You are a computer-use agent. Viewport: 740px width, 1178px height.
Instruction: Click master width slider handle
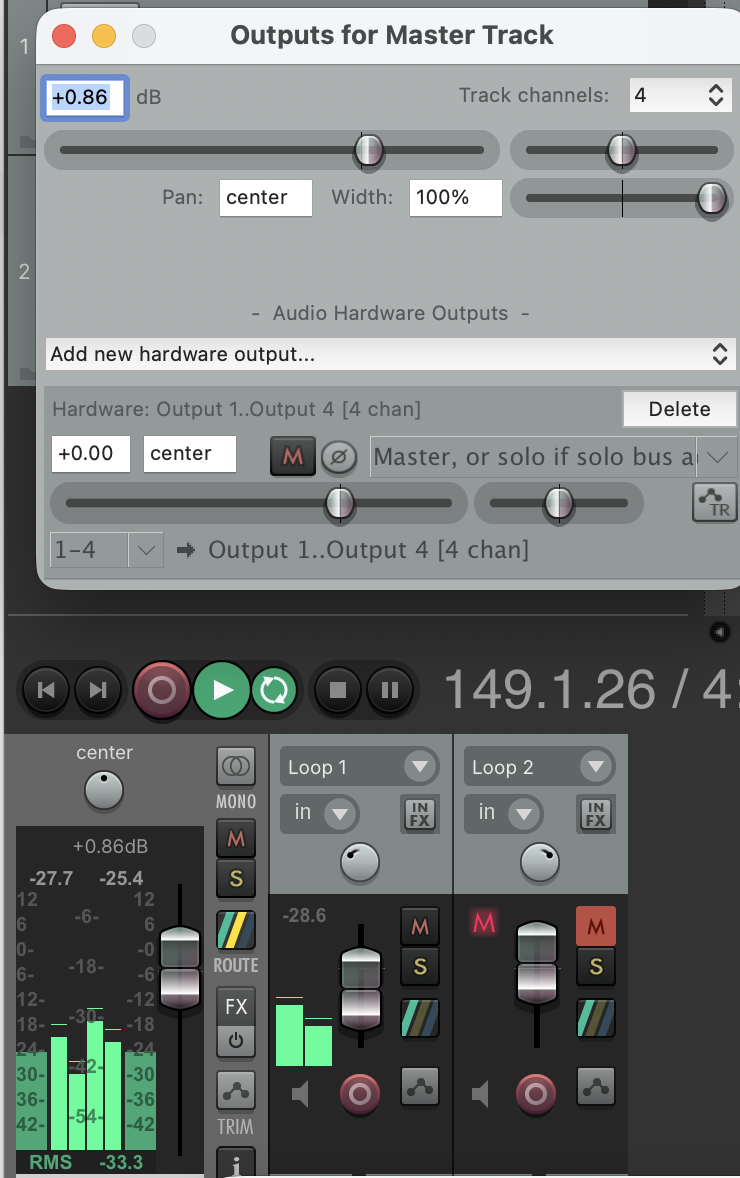click(x=711, y=199)
